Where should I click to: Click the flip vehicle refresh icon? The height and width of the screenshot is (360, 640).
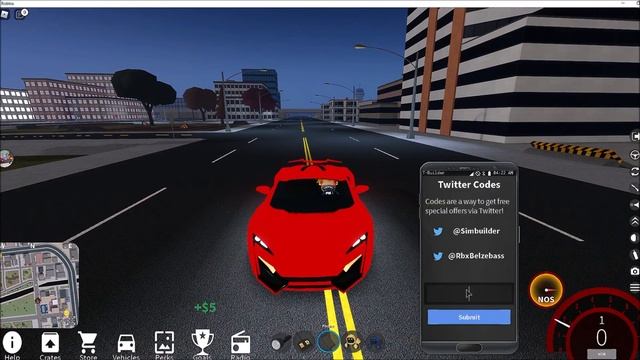(635, 172)
